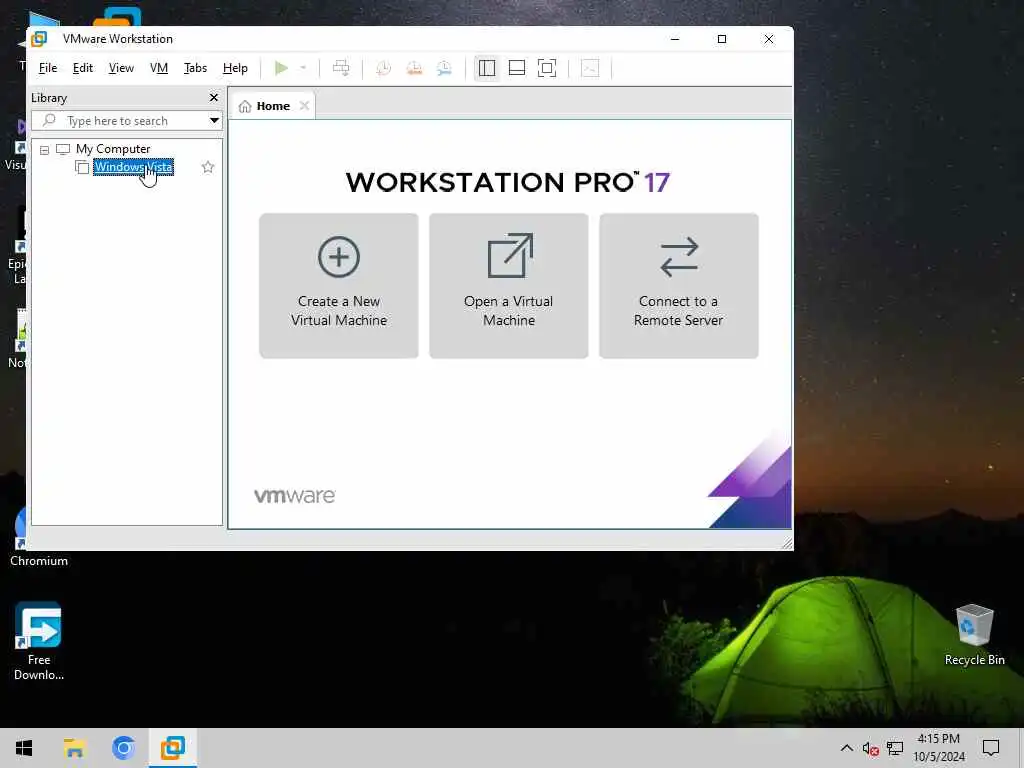Minimize the VMware Workstation window
Image resolution: width=1024 pixels, height=768 pixels.
(x=675, y=39)
